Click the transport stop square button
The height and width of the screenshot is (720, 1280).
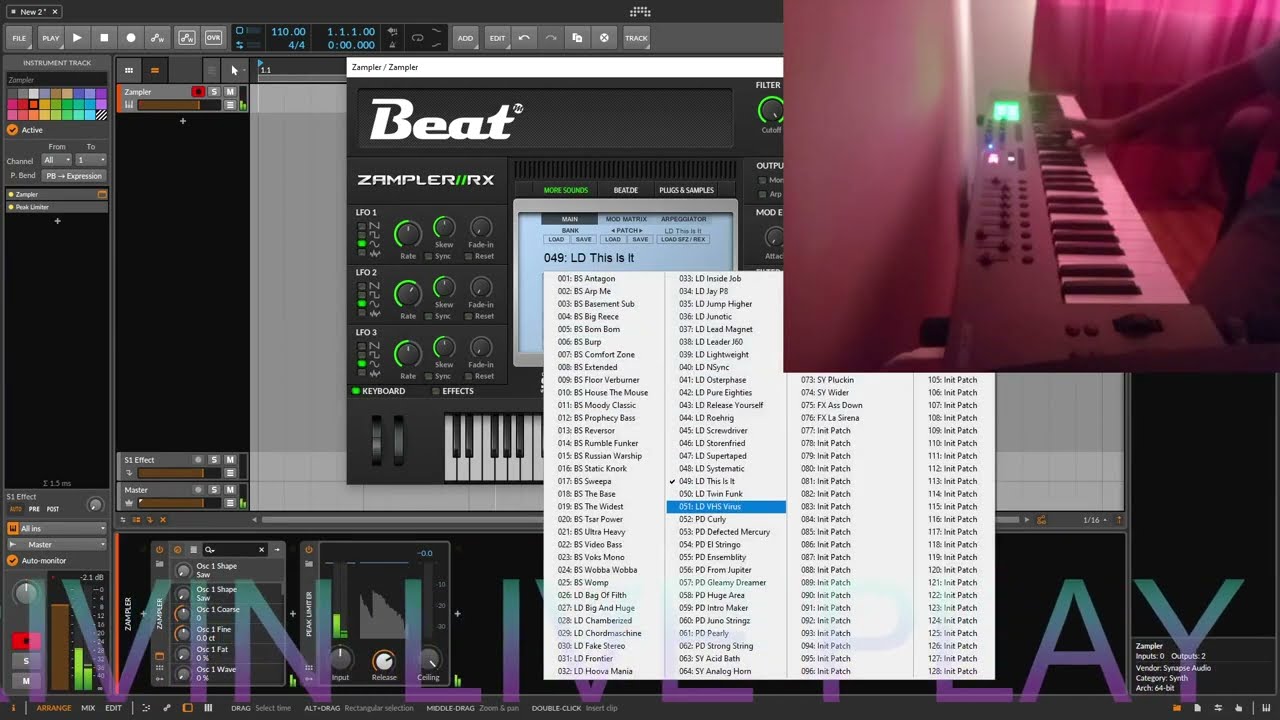pyautogui.click(x=104, y=38)
